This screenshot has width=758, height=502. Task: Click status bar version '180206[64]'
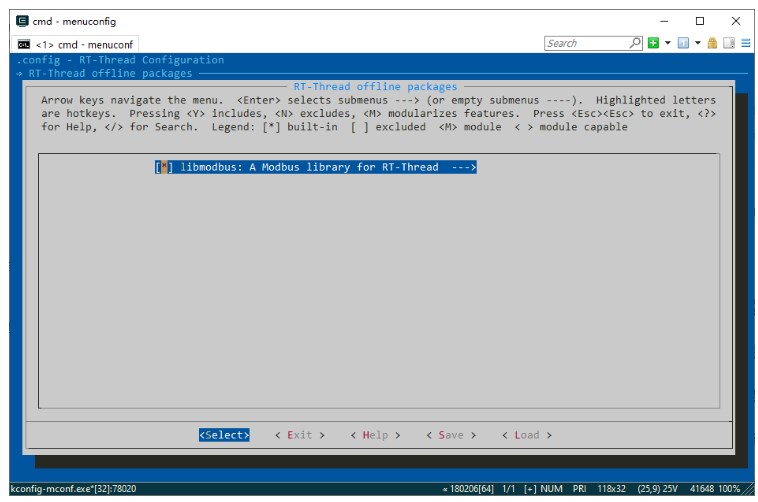point(471,488)
